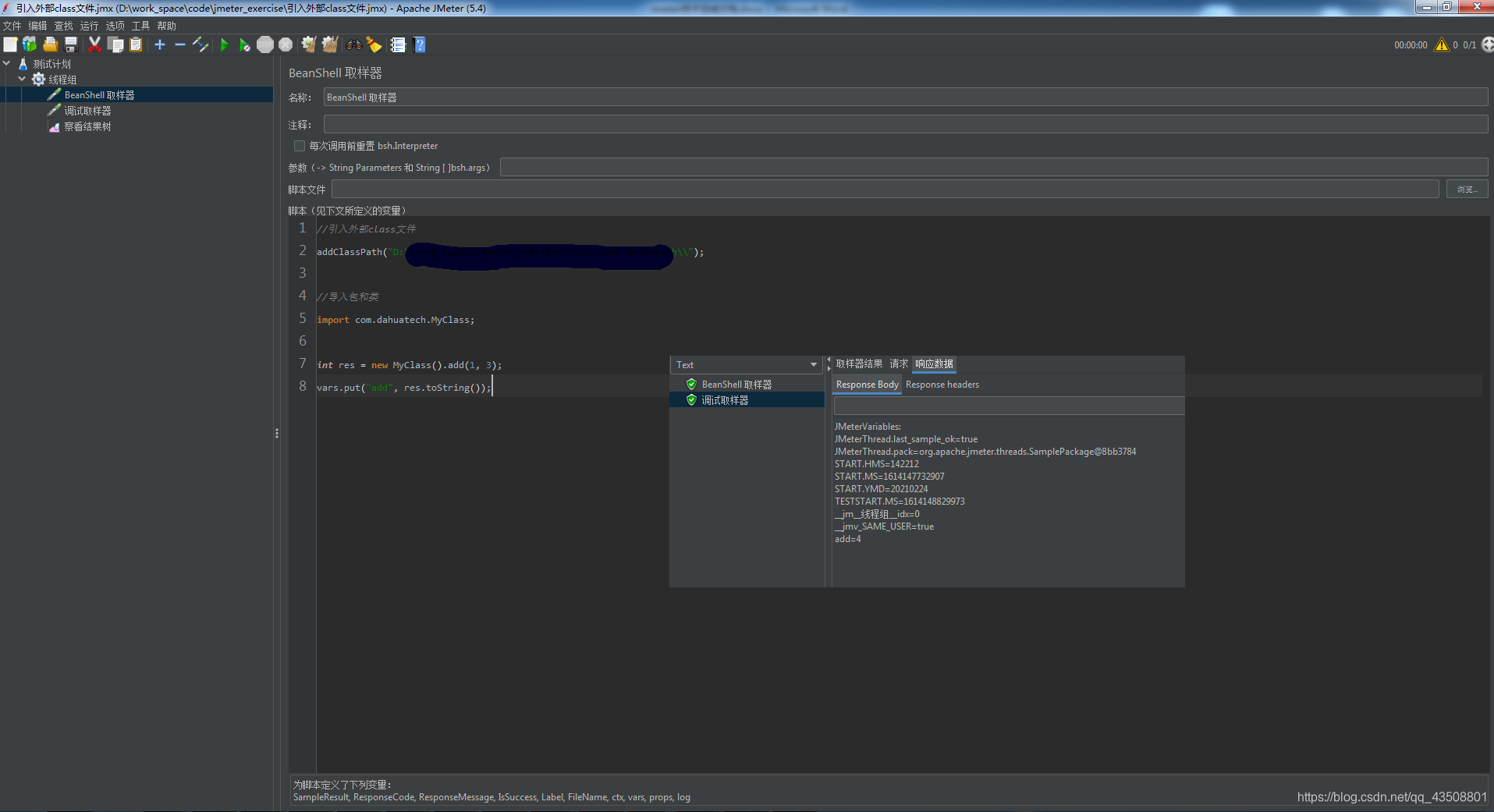
Task: Click result panel splitter collapse arrows
Action: [829, 364]
